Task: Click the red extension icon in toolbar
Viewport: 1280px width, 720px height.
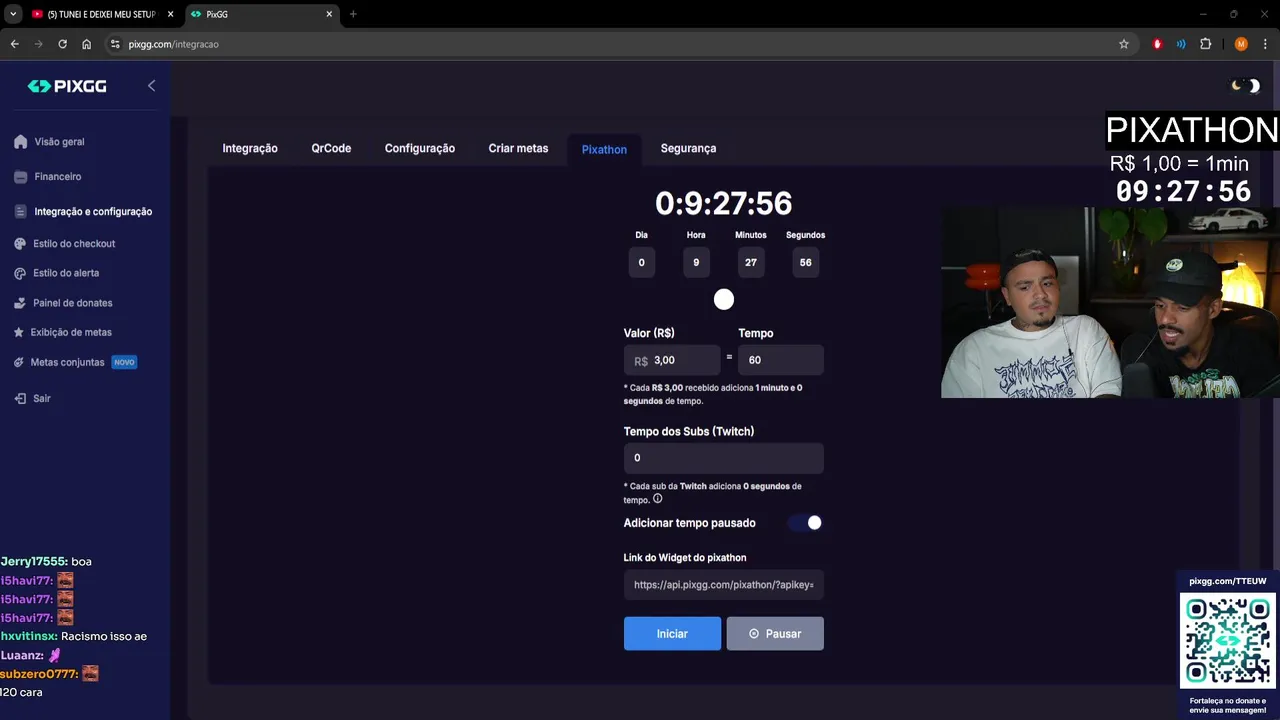Action: [x=1157, y=44]
